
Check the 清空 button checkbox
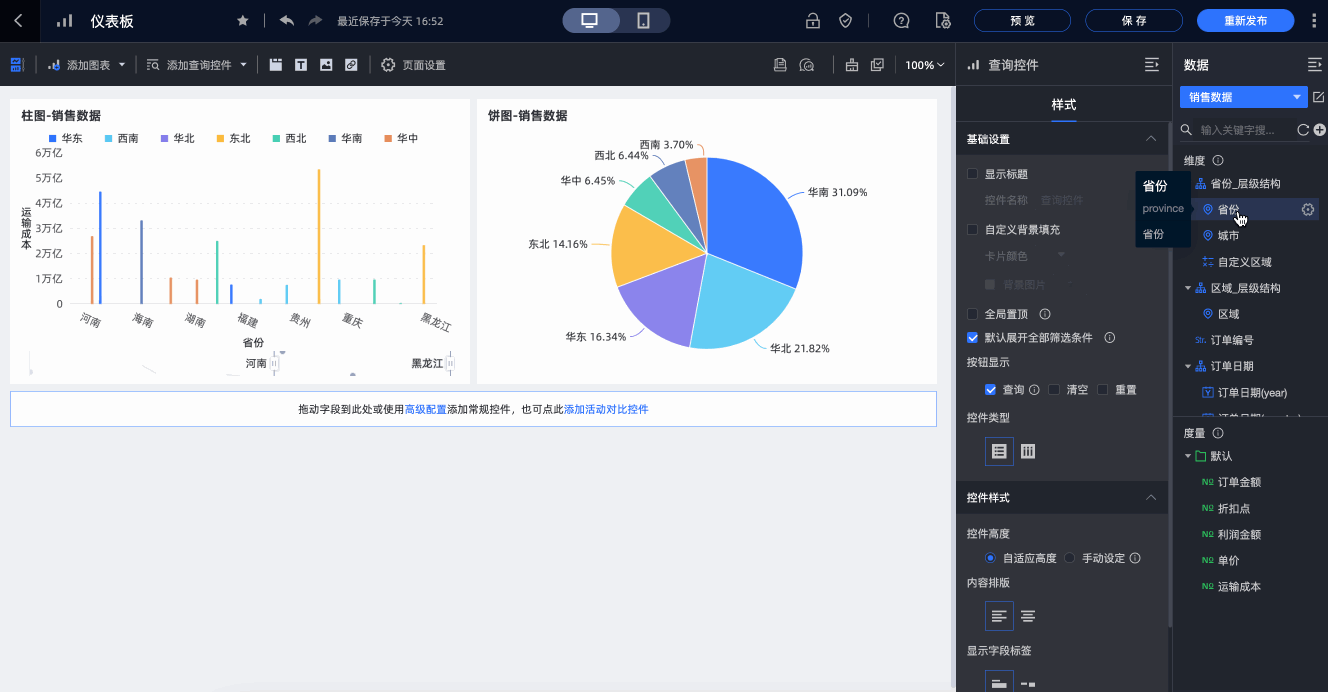1054,390
